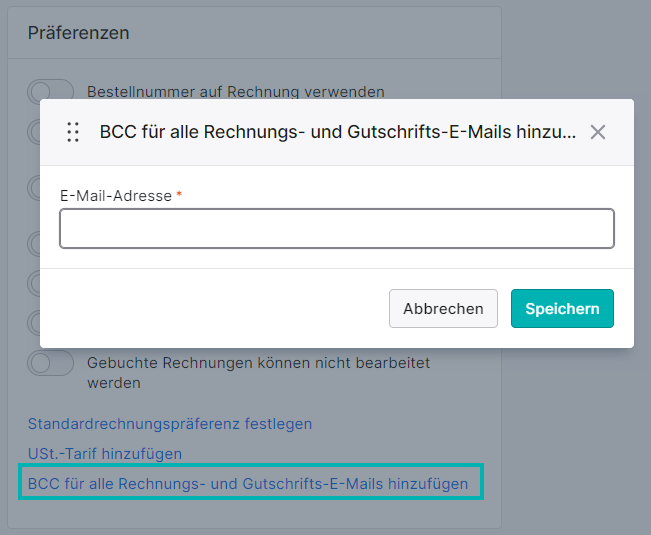The width and height of the screenshot is (651, 535).
Task: Open the USt.-Tarif hinzufügen link
Action: tap(105, 454)
